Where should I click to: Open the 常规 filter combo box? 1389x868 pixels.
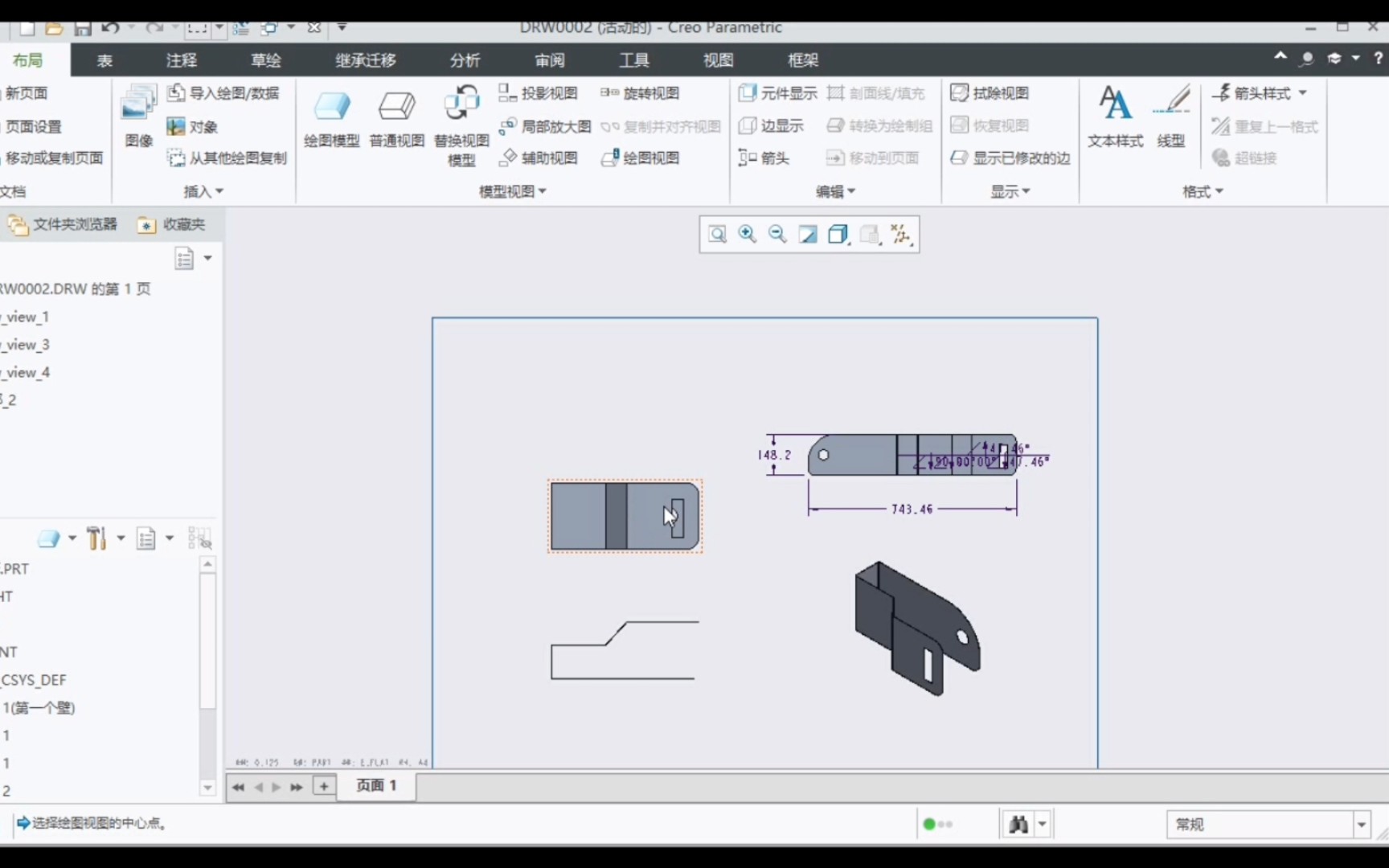[x=1267, y=824]
